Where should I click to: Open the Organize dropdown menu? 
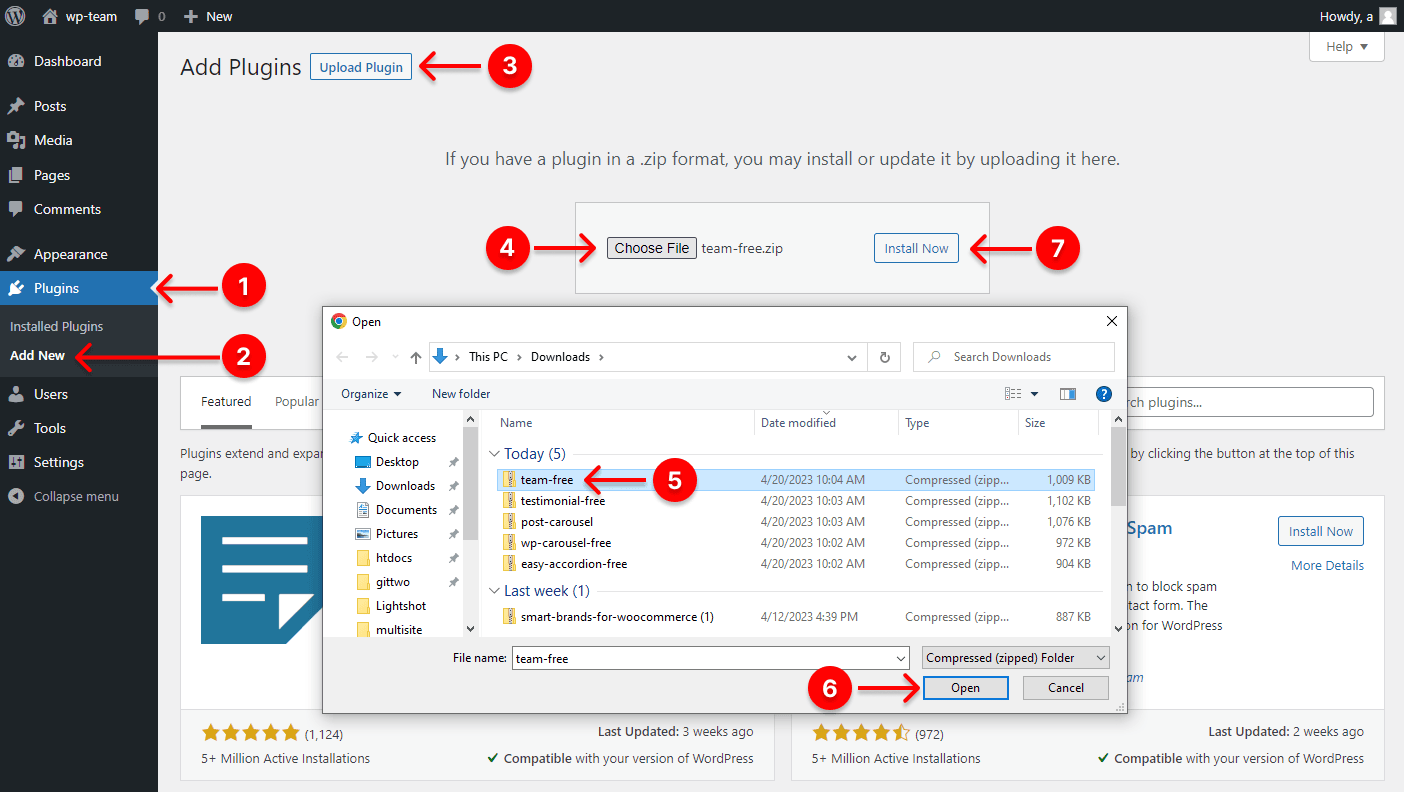pyautogui.click(x=371, y=394)
